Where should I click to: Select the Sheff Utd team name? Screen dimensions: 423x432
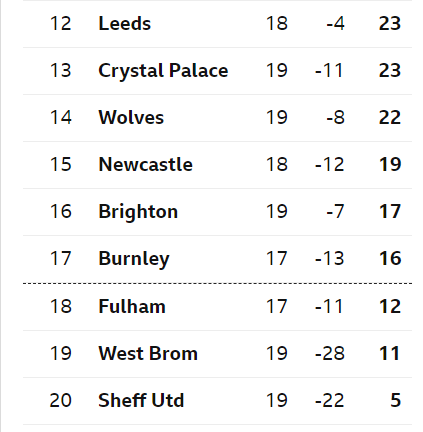click(x=141, y=401)
